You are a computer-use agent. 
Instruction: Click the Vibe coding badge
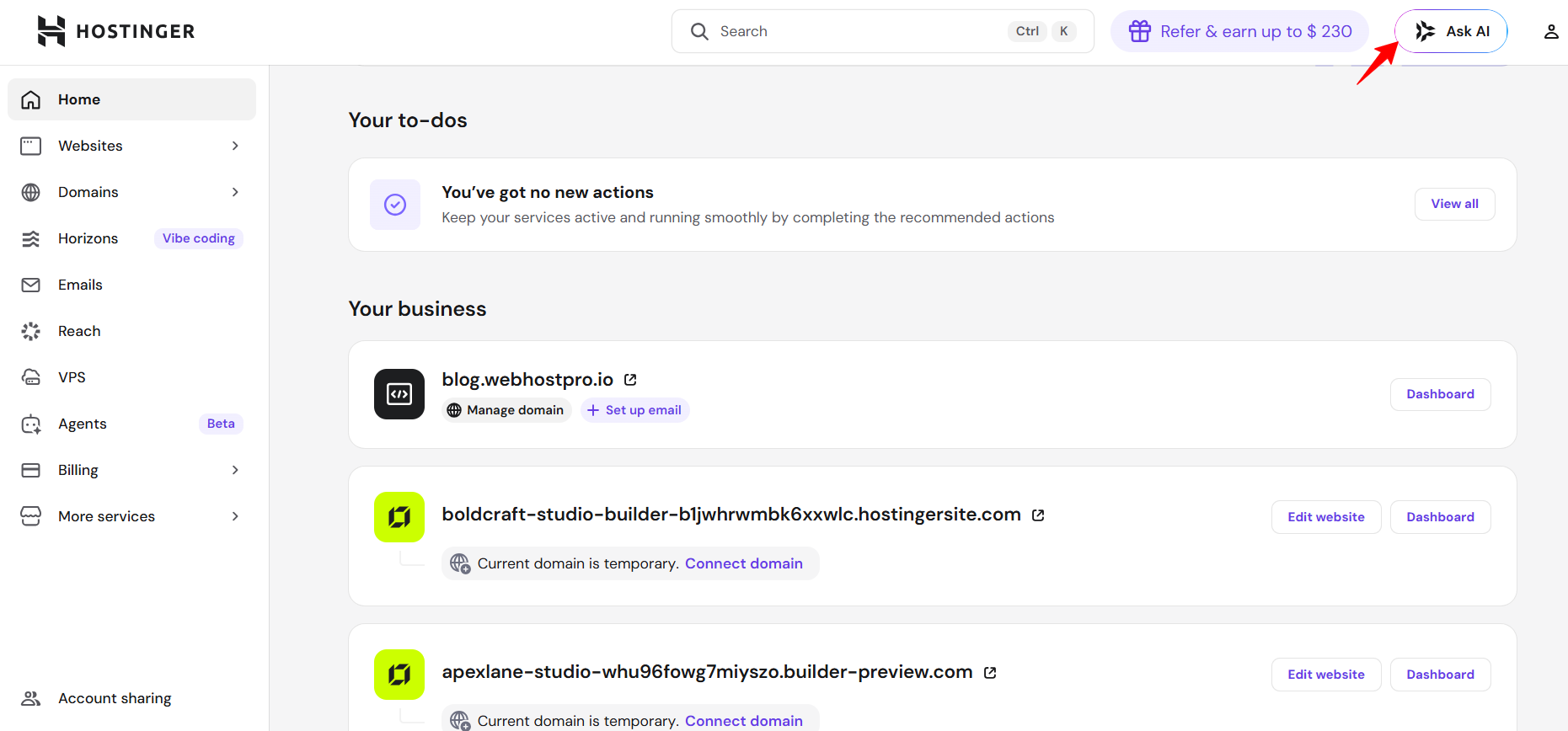(x=199, y=238)
